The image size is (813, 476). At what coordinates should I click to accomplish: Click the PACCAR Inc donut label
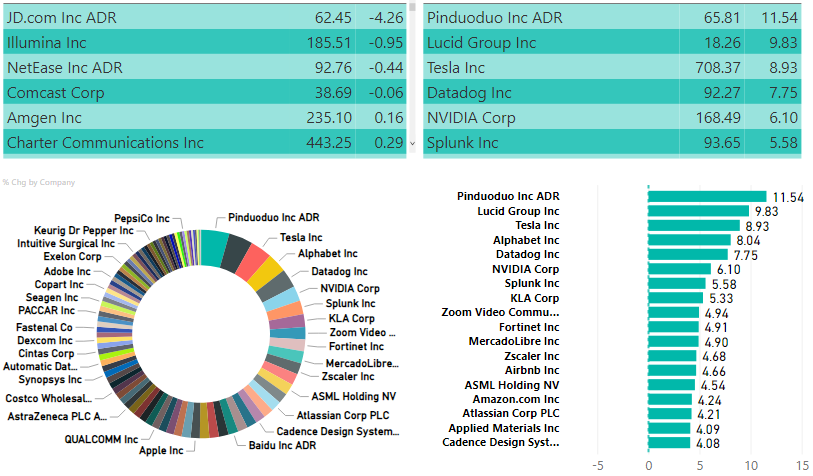pyautogui.click(x=46, y=310)
